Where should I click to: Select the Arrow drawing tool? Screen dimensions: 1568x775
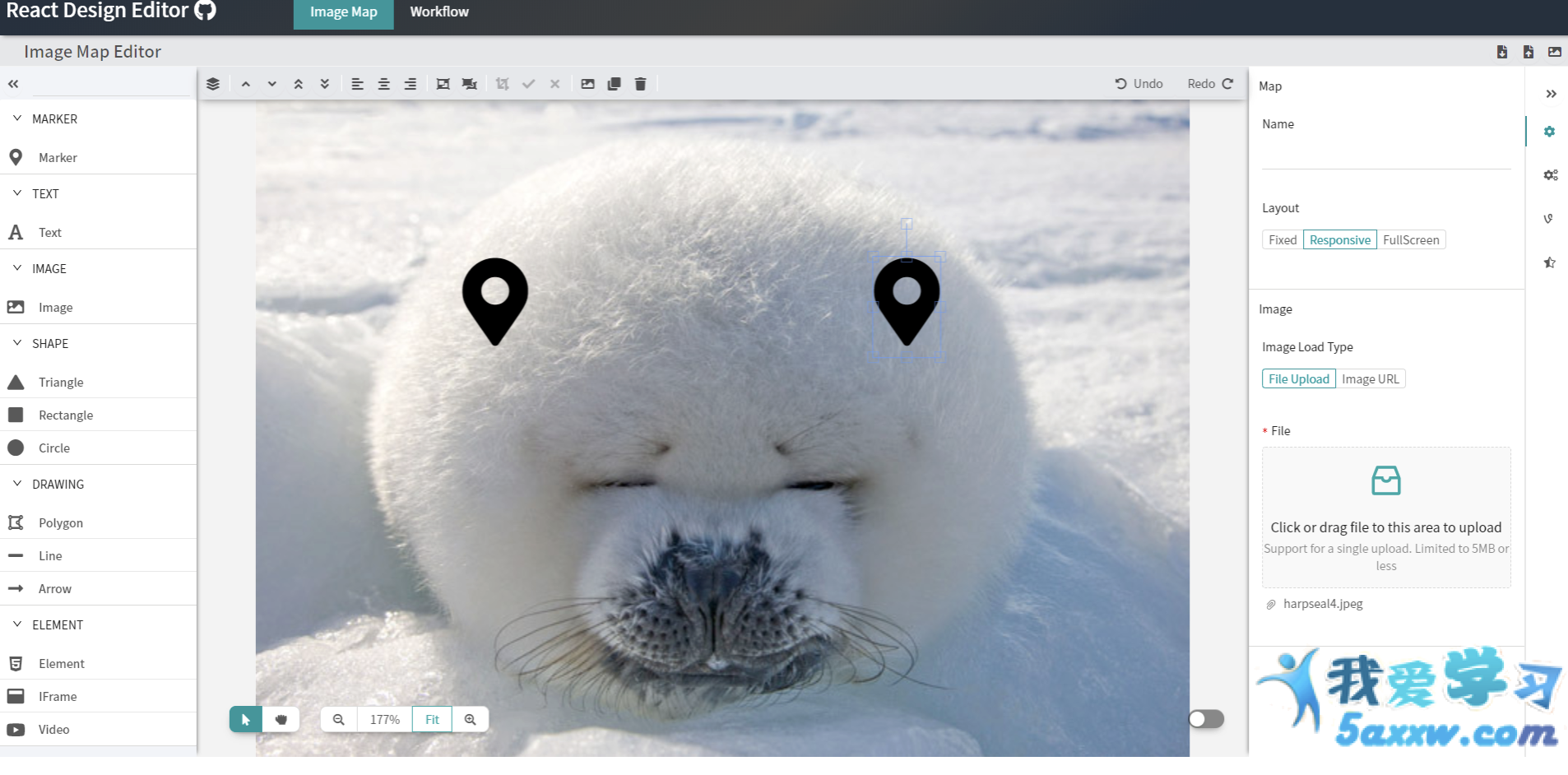coord(98,588)
